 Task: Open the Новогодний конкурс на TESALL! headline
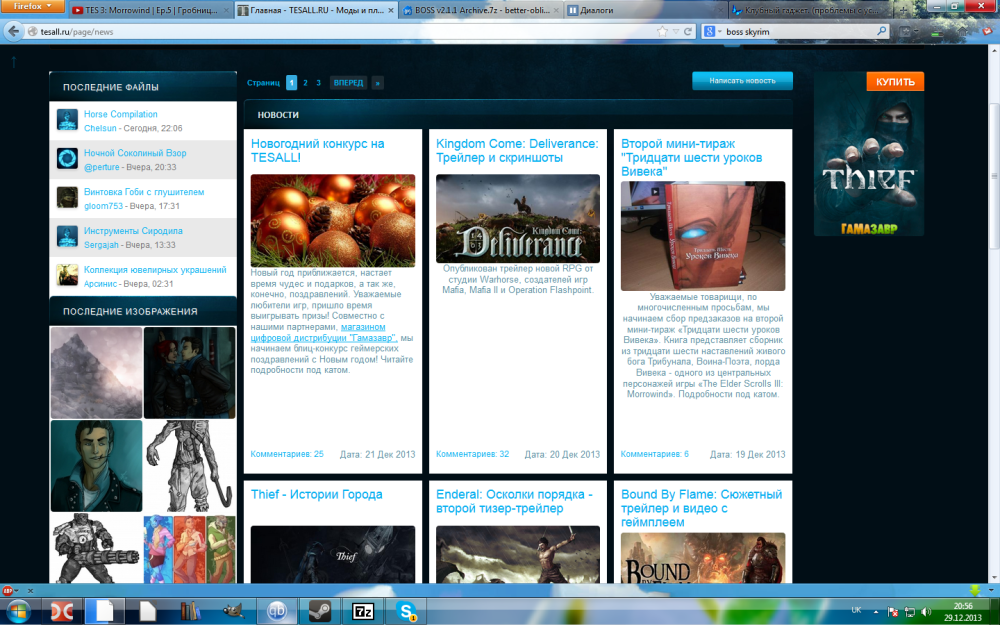point(317,151)
